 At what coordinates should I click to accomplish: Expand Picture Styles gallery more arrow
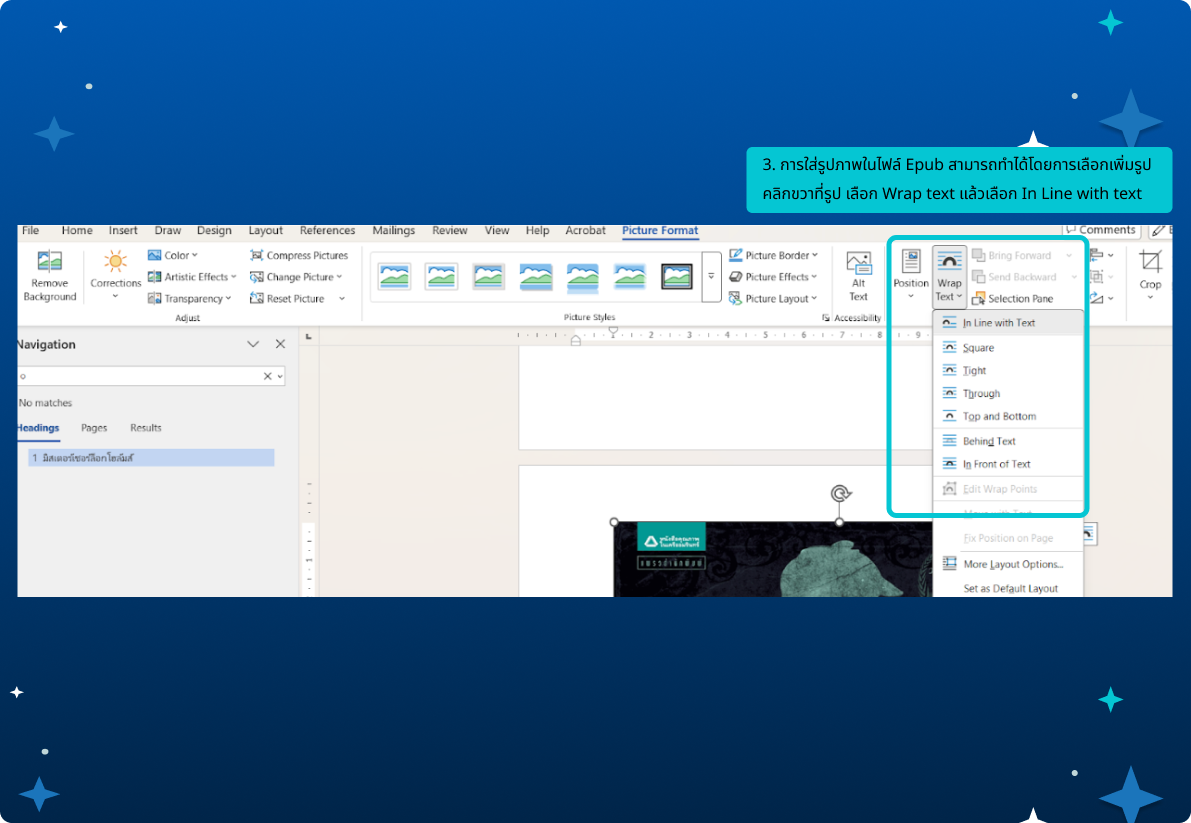tap(711, 277)
